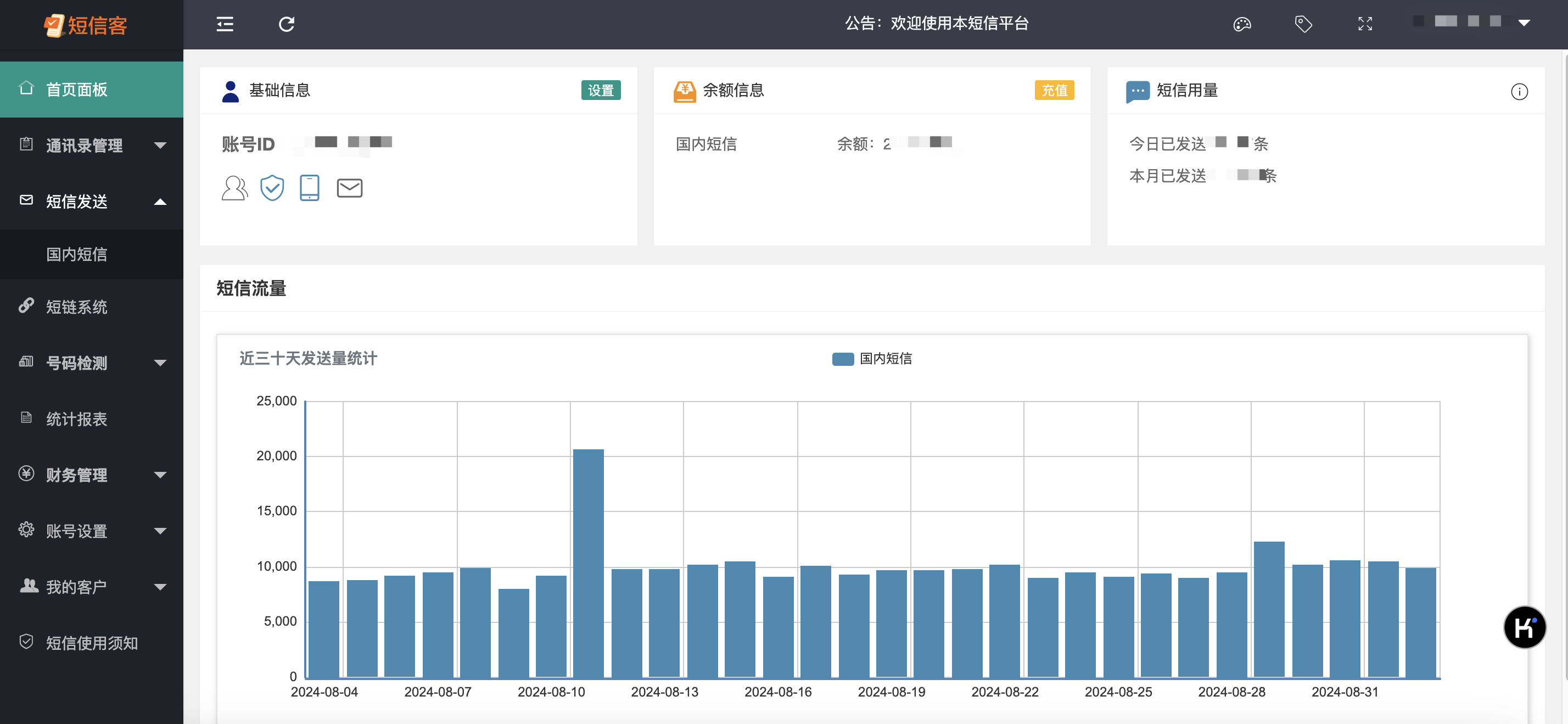Image resolution: width=1568 pixels, height=724 pixels.
Task: Click the gear icon beside 账号设置
Action: [26, 530]
